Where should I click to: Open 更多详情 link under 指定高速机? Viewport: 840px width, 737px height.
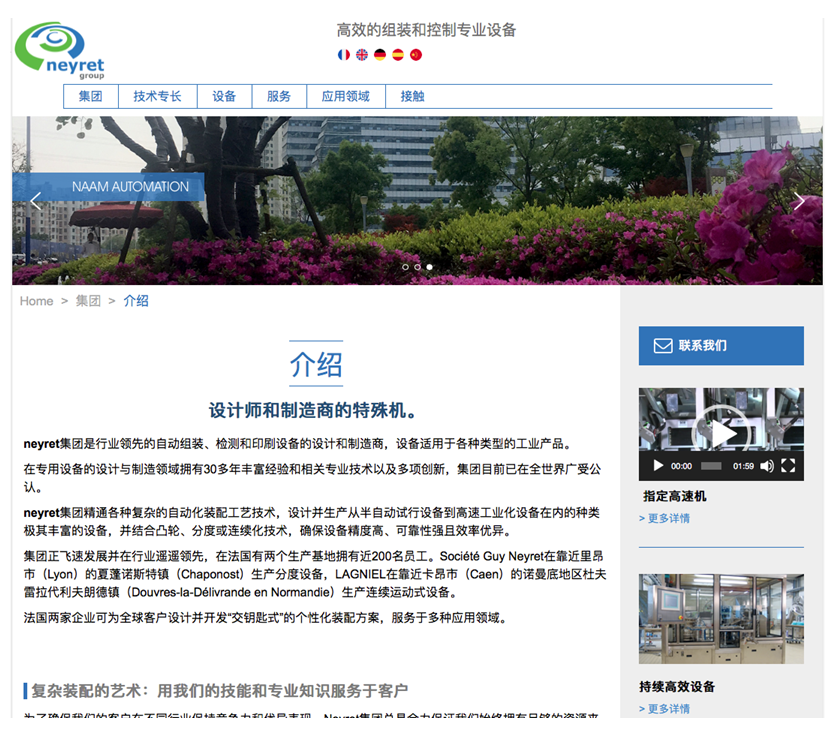click(x=664, y=518)
